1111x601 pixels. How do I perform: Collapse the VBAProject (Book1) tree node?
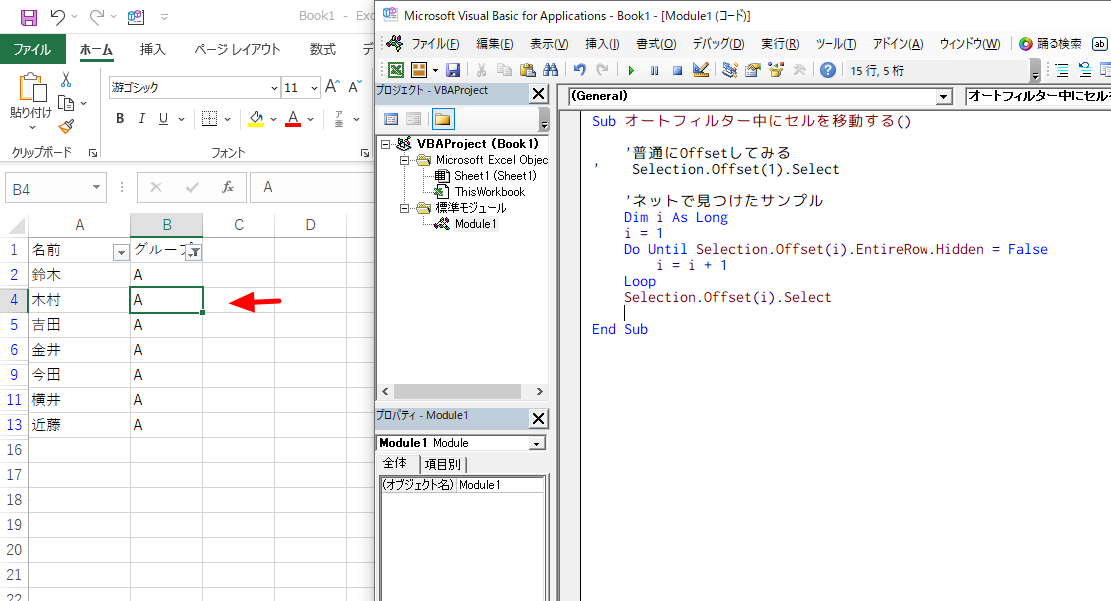click(x=385, y=144)
